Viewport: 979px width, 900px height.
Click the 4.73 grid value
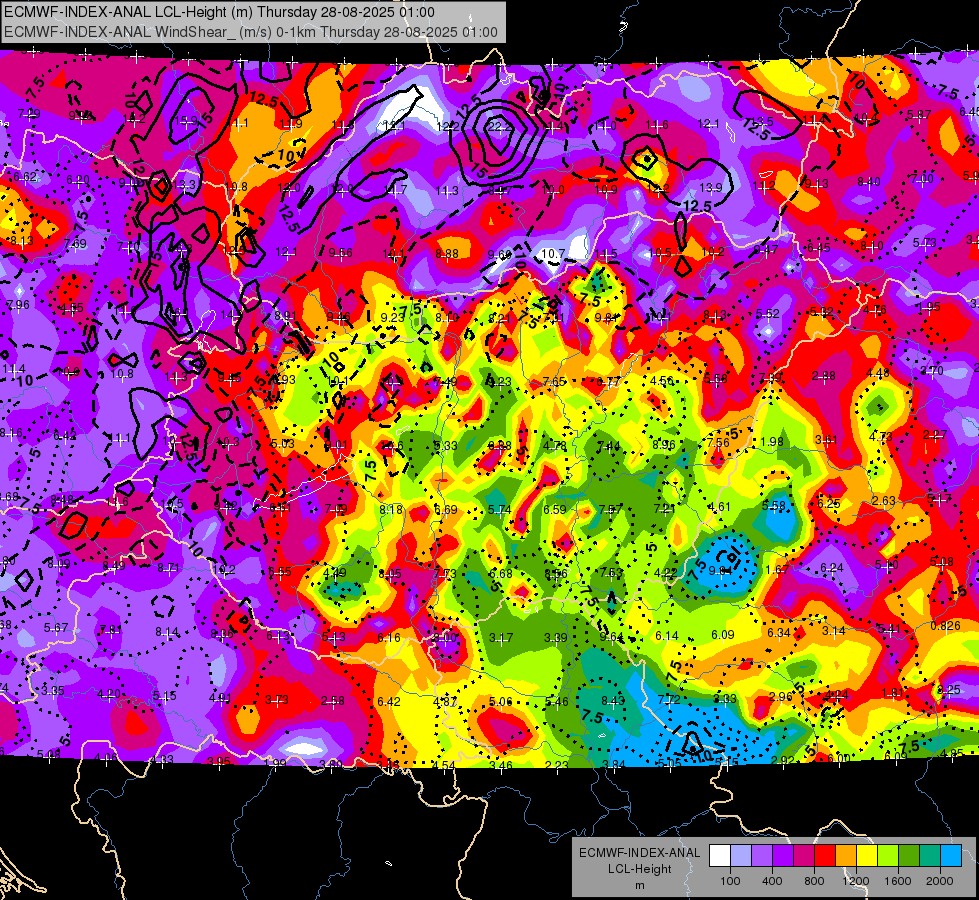tap(880, 437)
